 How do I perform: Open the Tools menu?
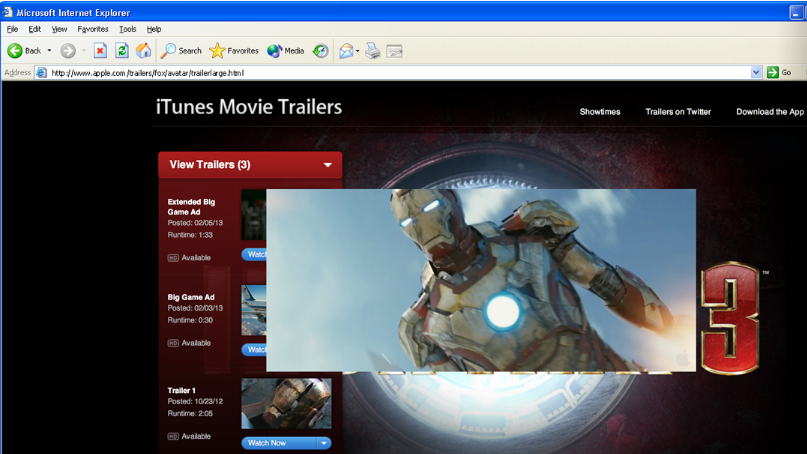(x=128, y=29)
